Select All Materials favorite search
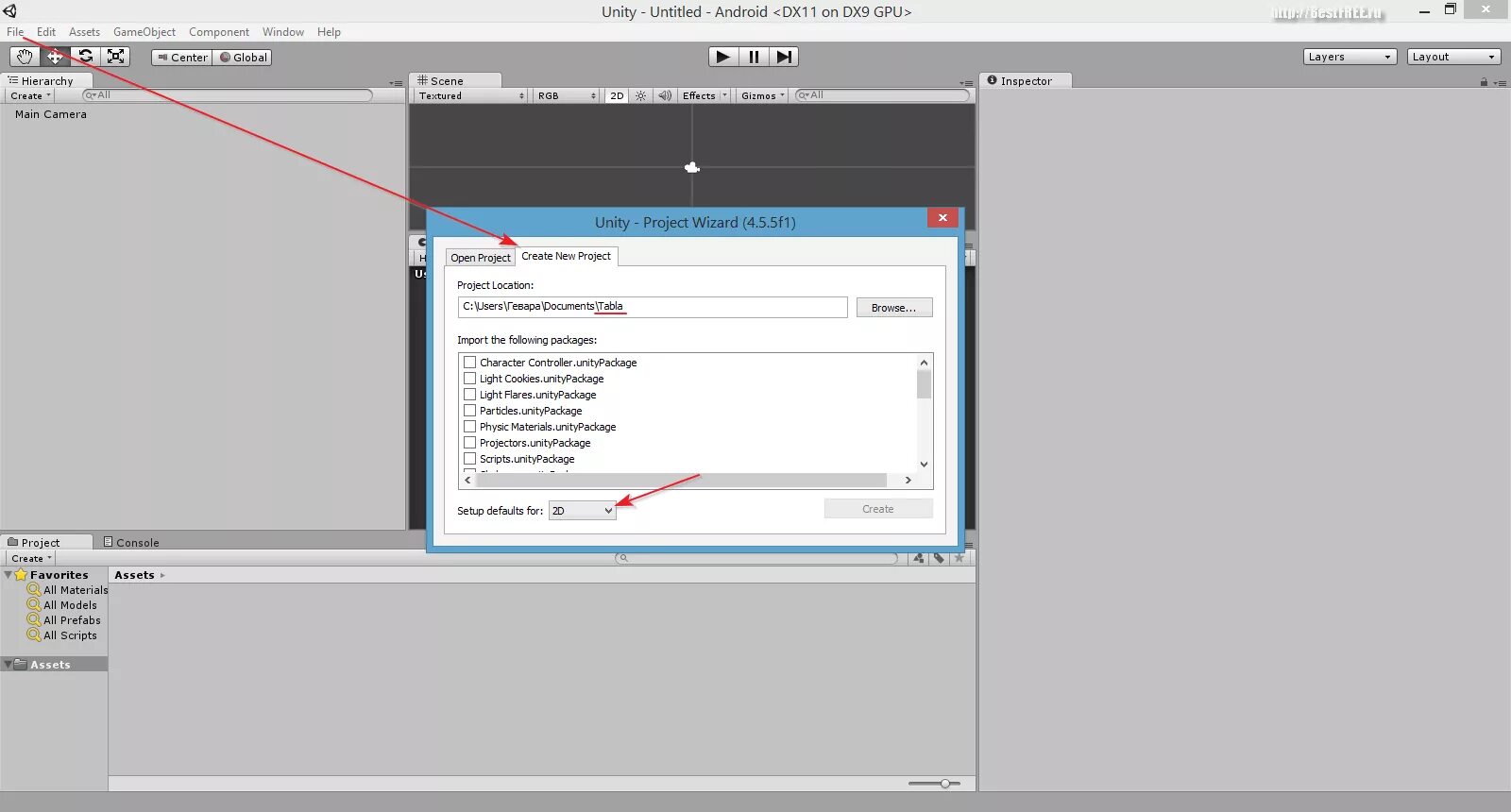The width and height of the screenshot is (1511, 812). tap(67, 590)
